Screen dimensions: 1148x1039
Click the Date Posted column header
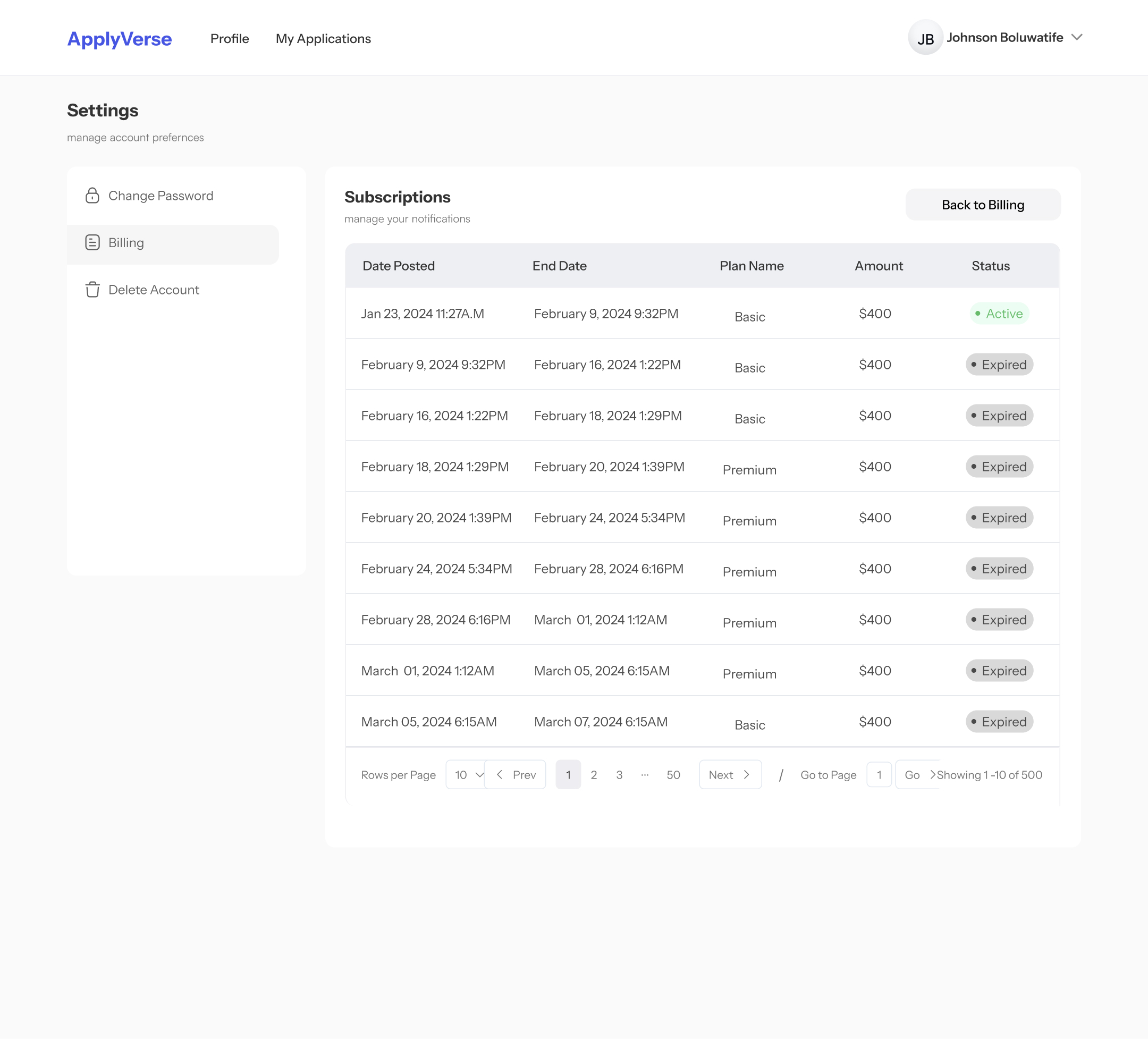tap(399, 266)
